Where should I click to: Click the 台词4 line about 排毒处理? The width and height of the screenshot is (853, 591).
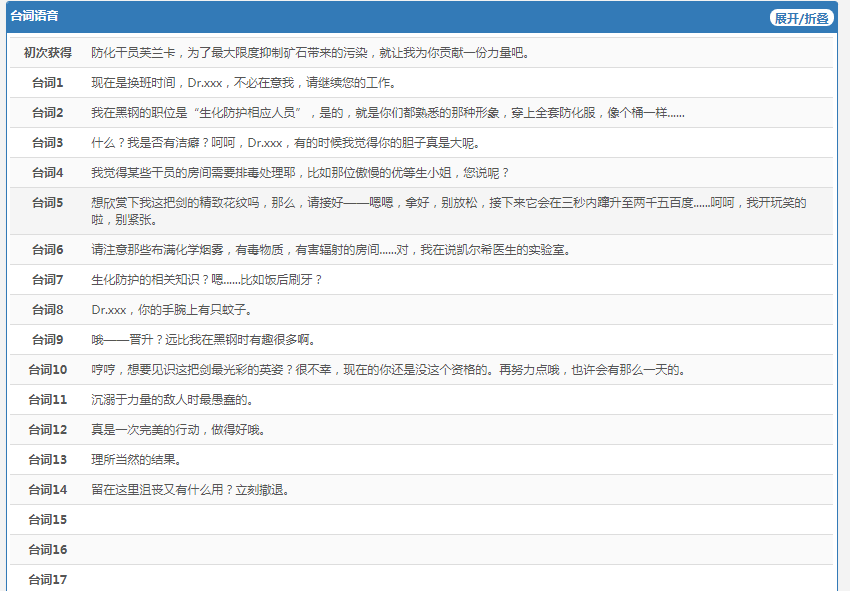(300, 173)
